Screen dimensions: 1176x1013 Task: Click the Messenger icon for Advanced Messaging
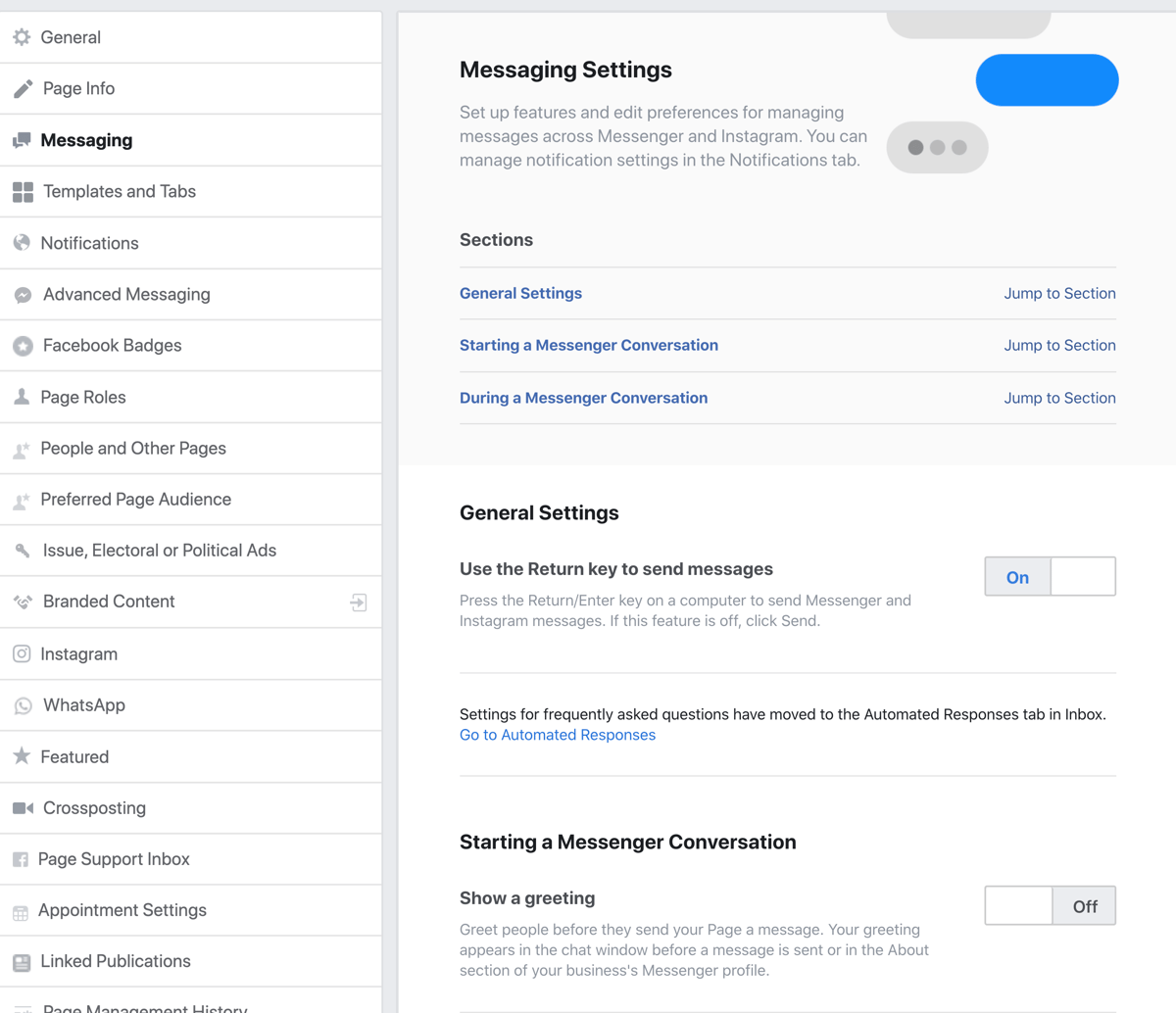tap(23, 295)
